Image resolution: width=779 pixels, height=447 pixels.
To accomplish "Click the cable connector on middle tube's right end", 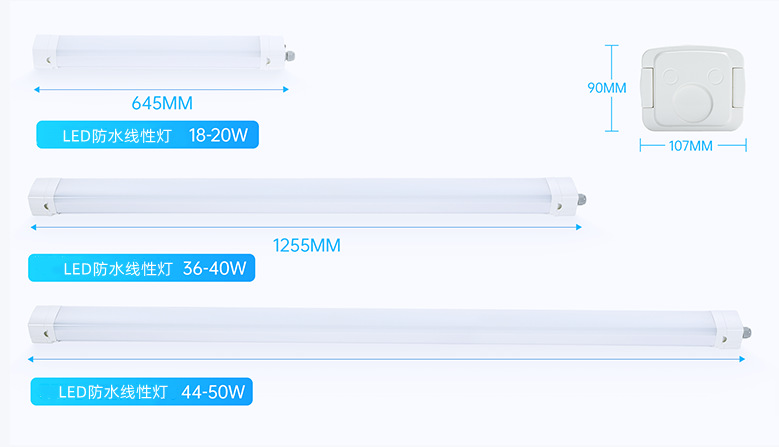I will coord(585,197).
